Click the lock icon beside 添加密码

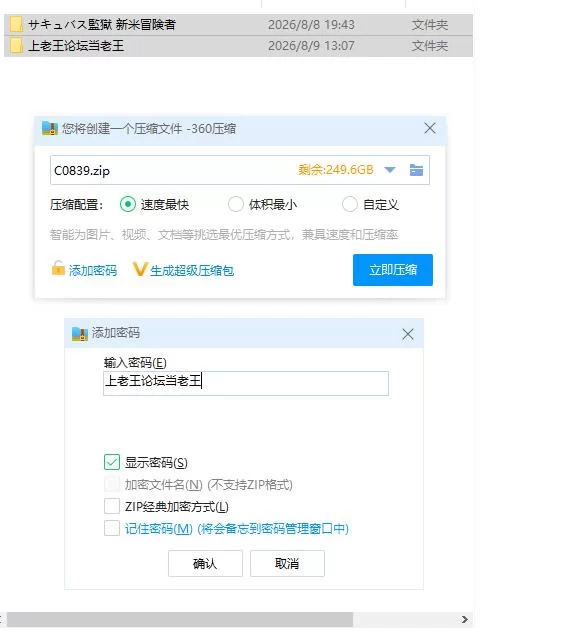[x=58, y=268]
